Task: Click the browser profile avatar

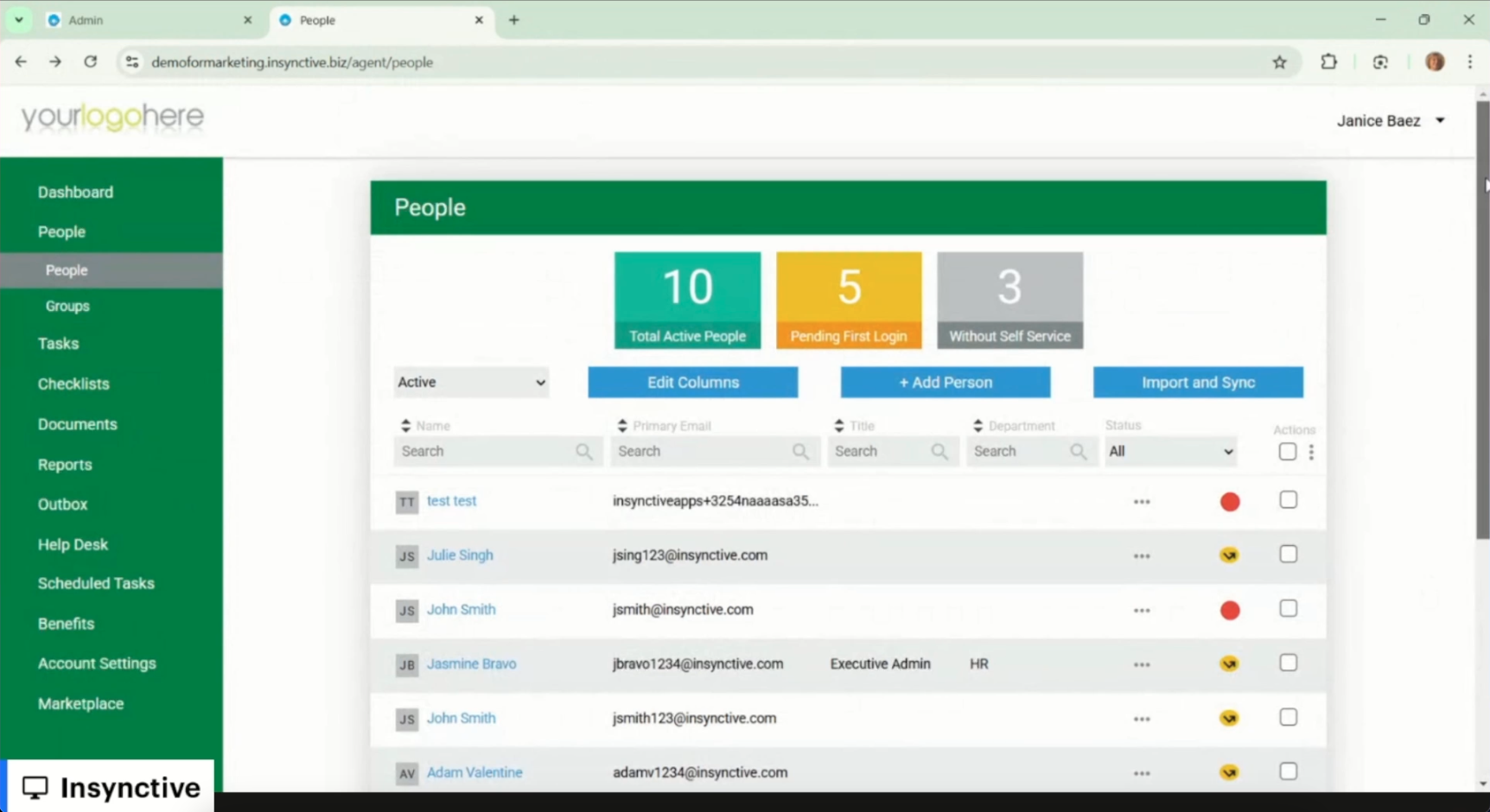Action: tap(1435, 62)
